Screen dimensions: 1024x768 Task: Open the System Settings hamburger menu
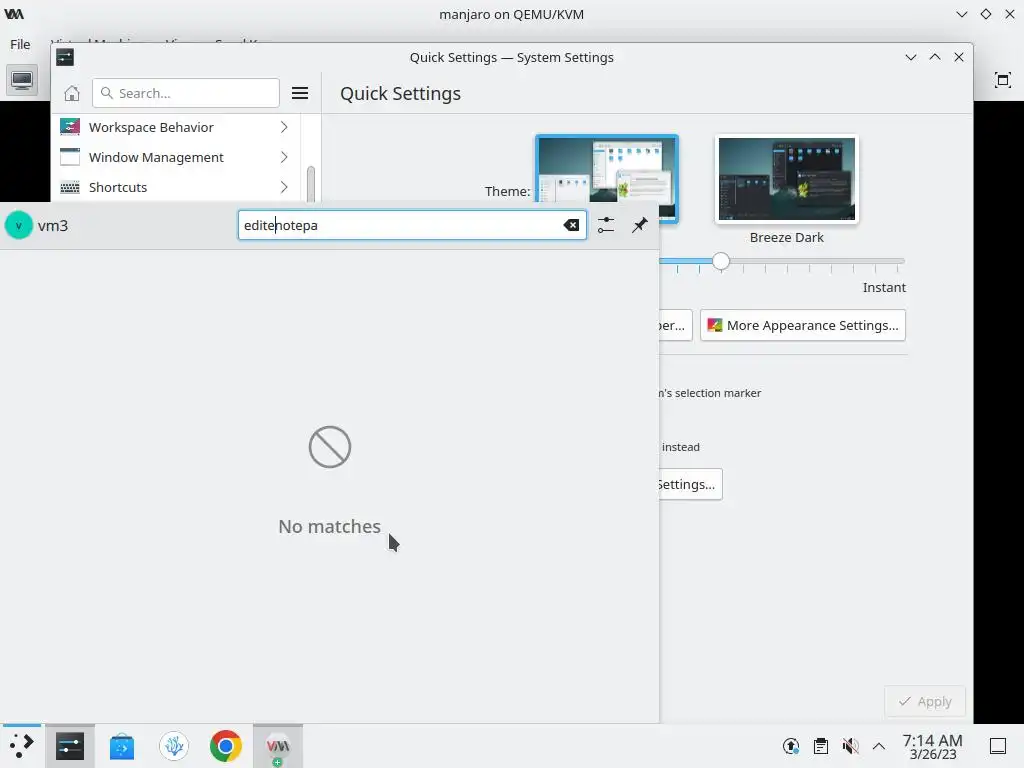(300, 93)
